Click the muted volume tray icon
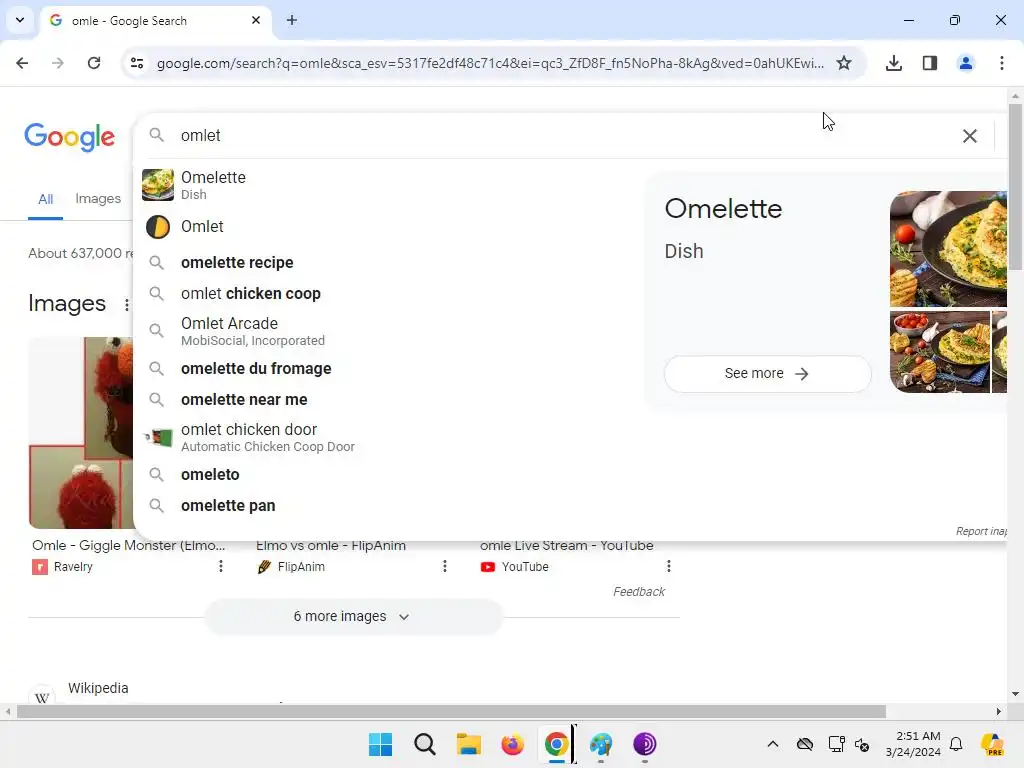The width and height of the screenshot is (1024, 768). 862,744
